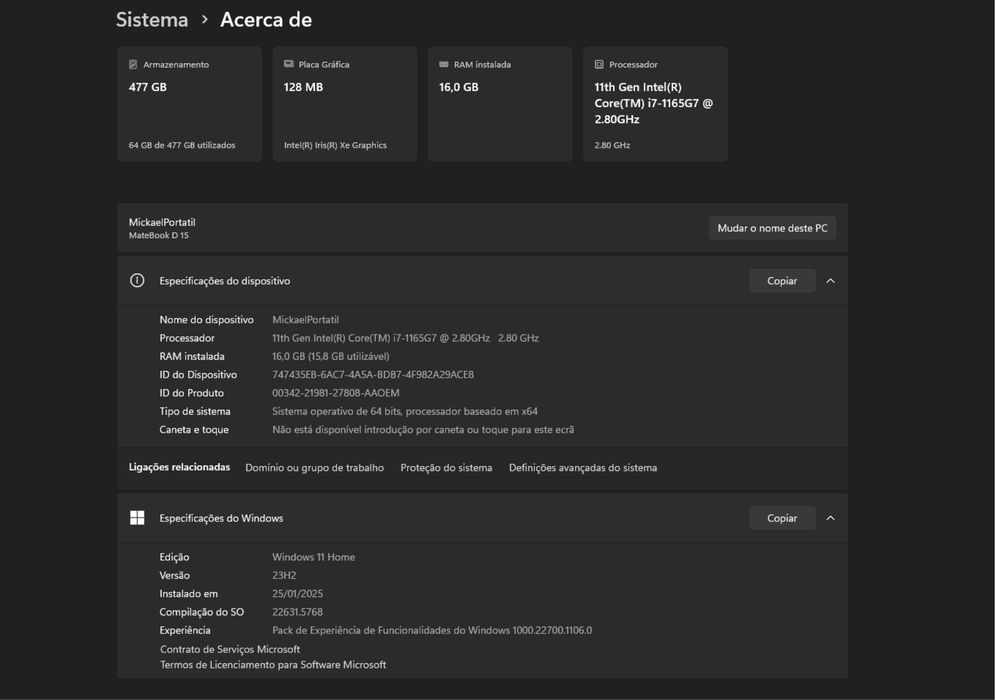Open Proteção do sistema link
Image resolution: width=995 pixels, height=700 pixels.
point(446,468)
